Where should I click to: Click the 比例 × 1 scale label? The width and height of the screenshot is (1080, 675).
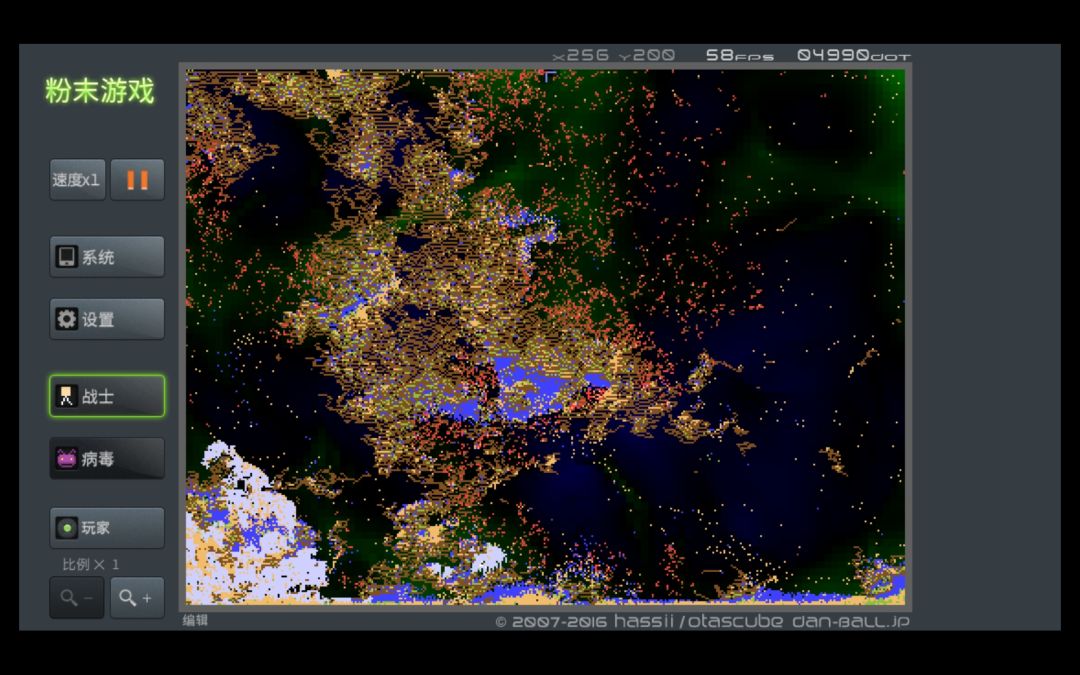click(x=91, y=565)
